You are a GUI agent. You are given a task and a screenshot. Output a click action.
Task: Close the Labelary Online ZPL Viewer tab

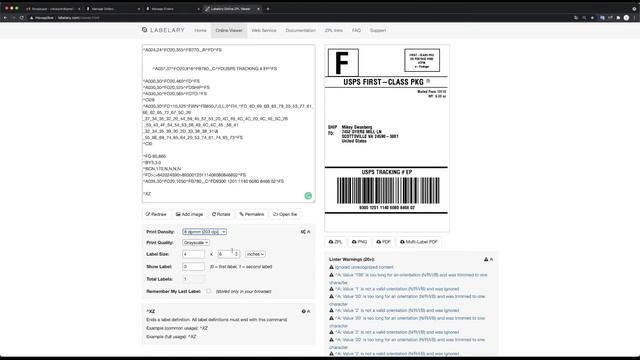(x=258, y=9)
